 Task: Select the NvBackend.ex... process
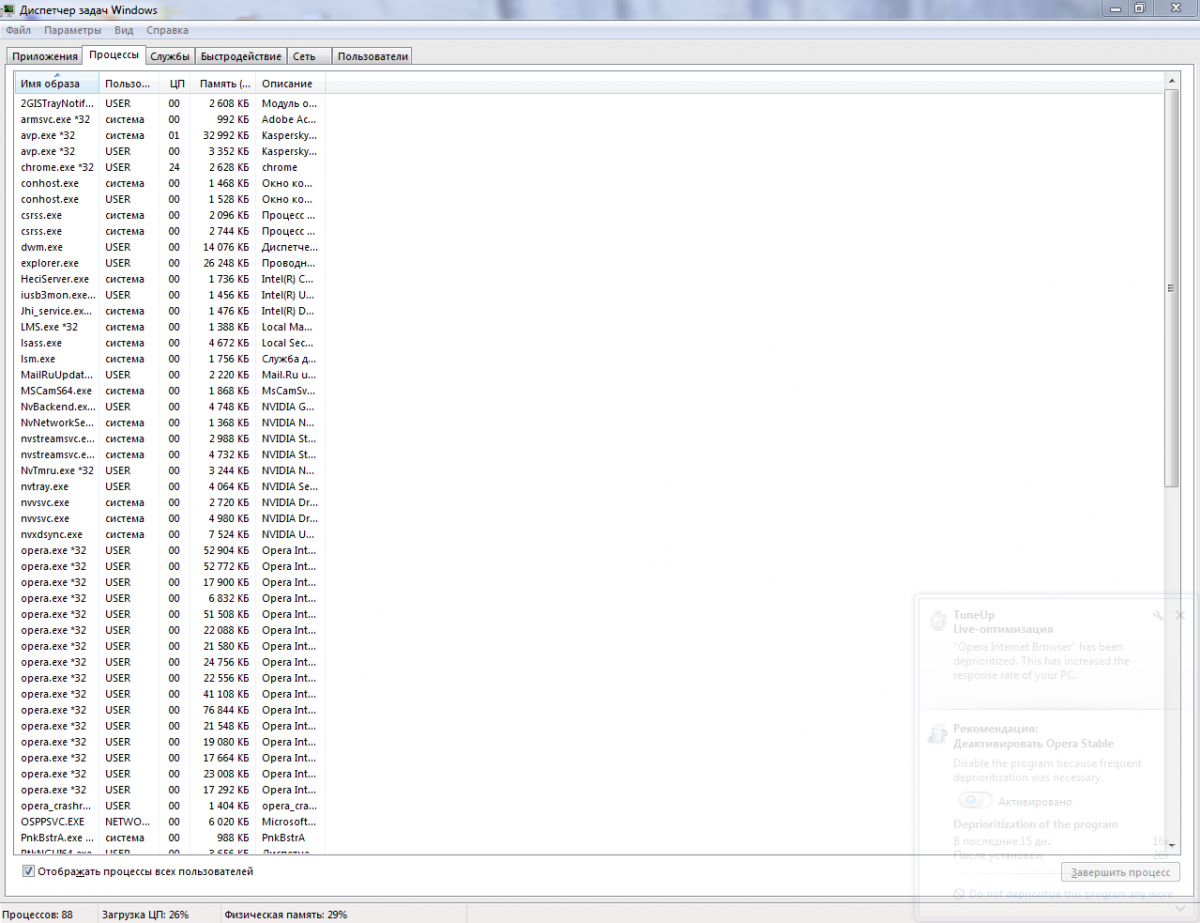tap(170, 407)
